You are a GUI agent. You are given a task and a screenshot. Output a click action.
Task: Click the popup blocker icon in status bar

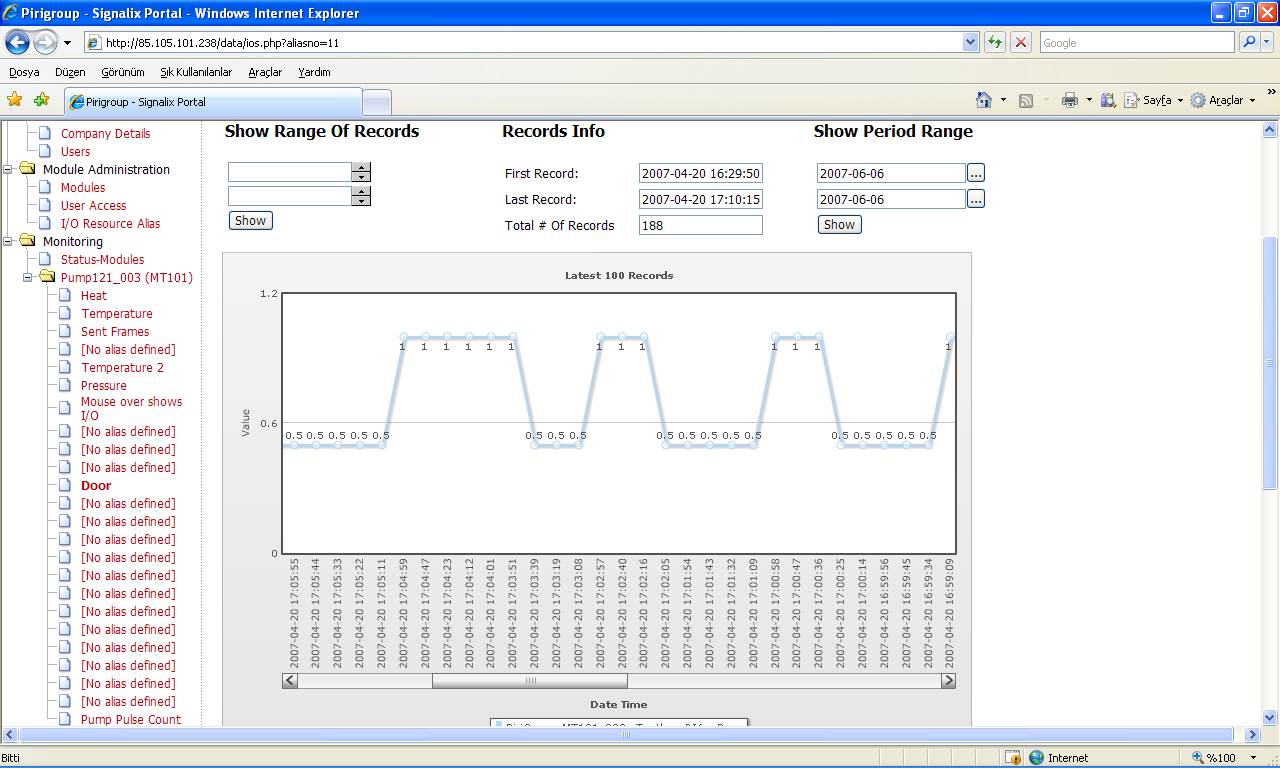tap(1012, 758)
